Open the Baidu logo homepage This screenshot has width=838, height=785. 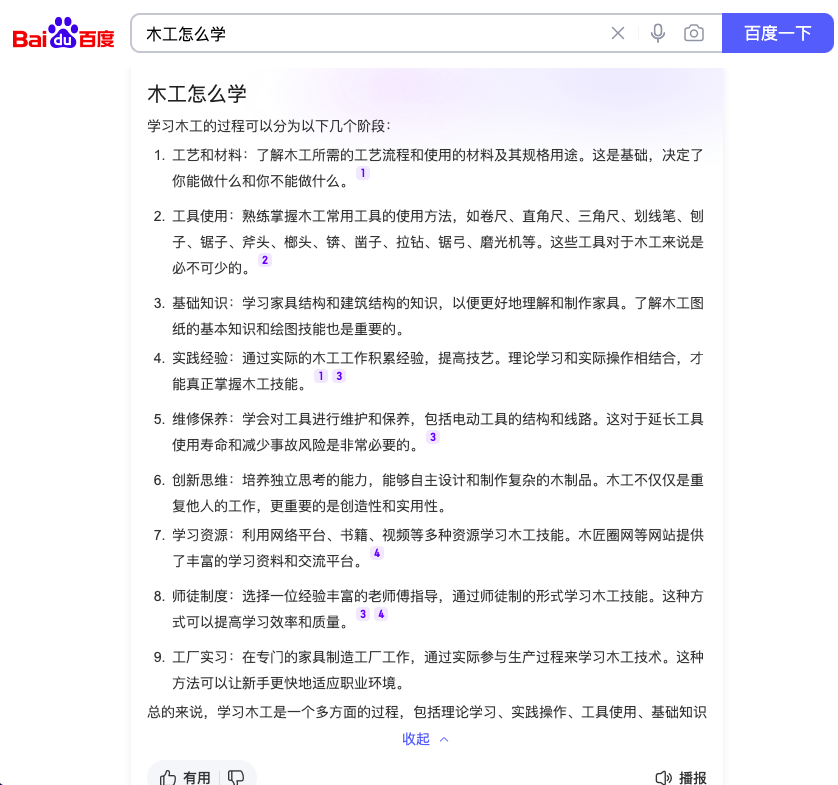click(63, 34)
